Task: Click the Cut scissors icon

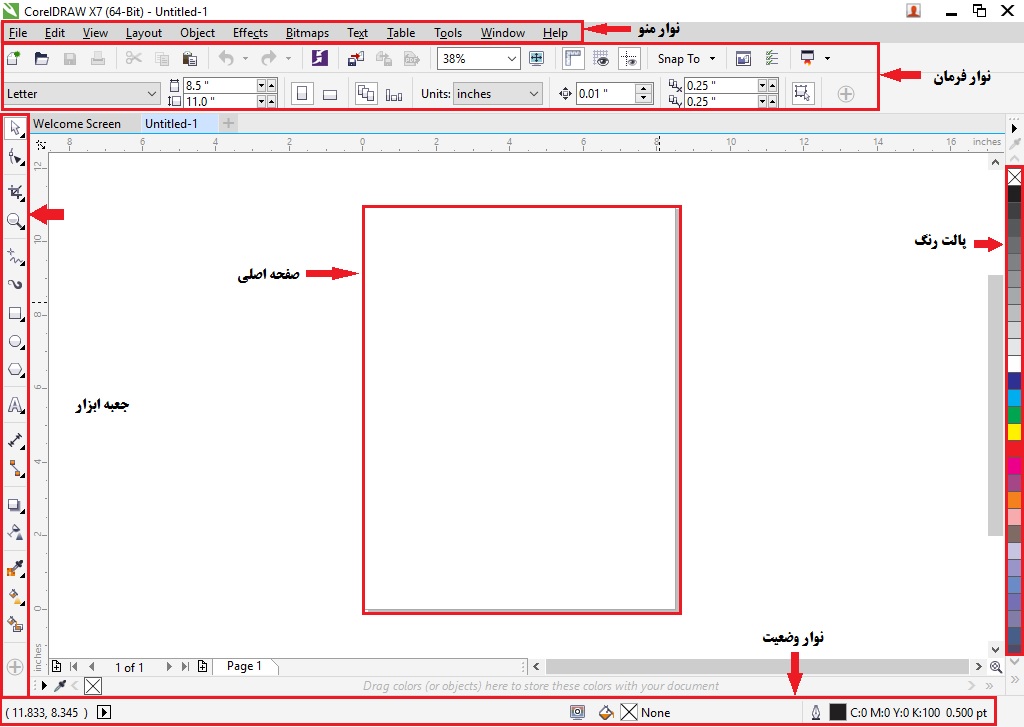Action: [x=134, y=59]
